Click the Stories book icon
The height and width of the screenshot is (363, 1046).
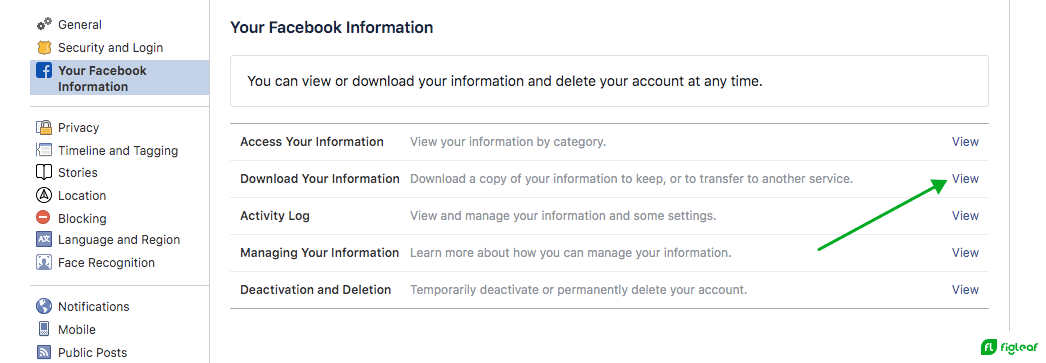point(44,172)
